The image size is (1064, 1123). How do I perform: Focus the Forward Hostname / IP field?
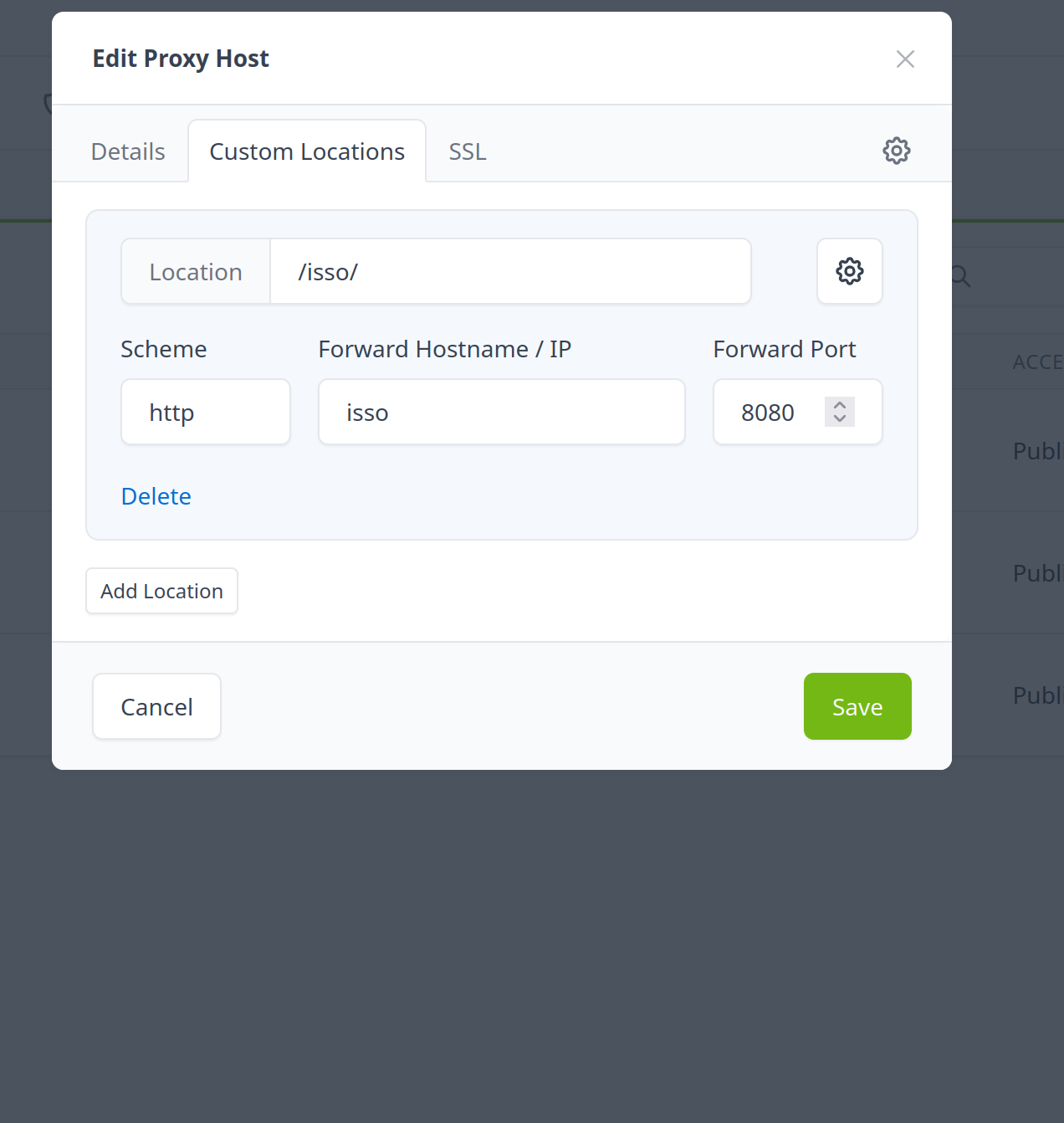501,413
